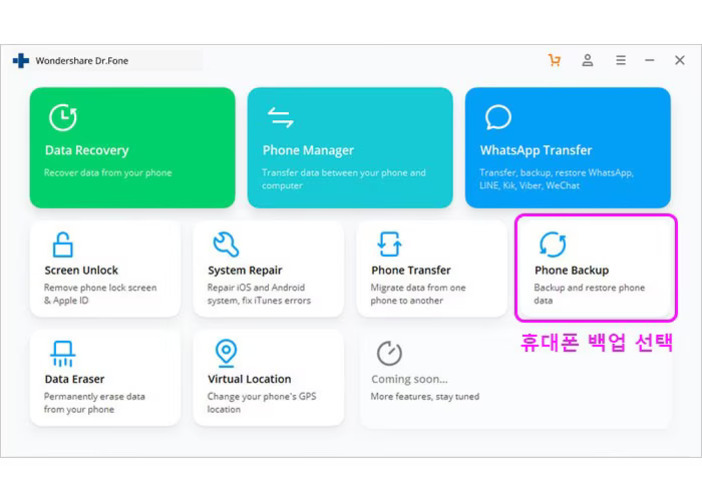Image resolution: width=702 pixels, height=501 pixels.
Task: Click 'More features, stay tuned' text
Action: coord(425,397)
